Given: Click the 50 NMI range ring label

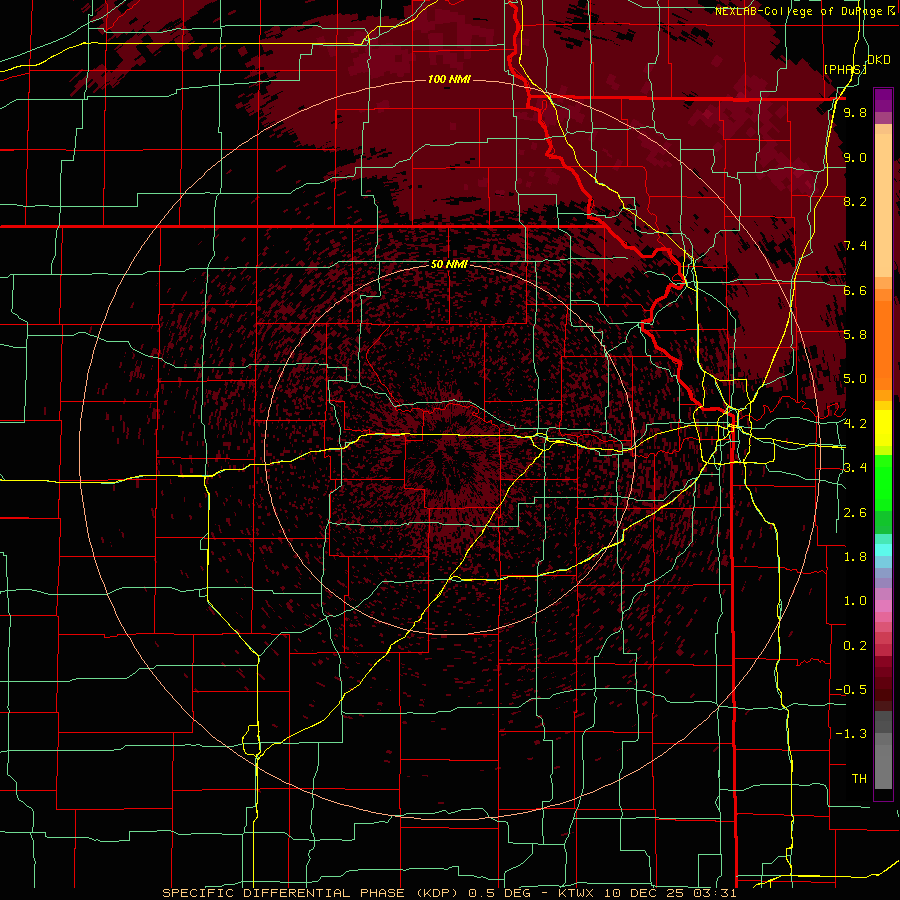Looking at the screenshot, I should click(449, 264).
